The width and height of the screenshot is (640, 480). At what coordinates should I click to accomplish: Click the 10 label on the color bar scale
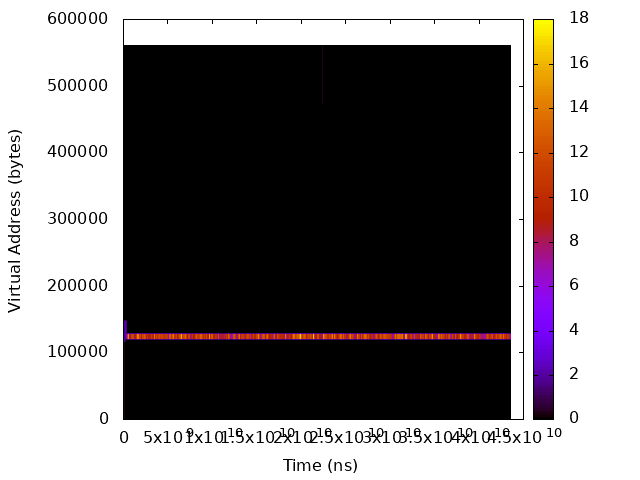[x=578, y=196]
